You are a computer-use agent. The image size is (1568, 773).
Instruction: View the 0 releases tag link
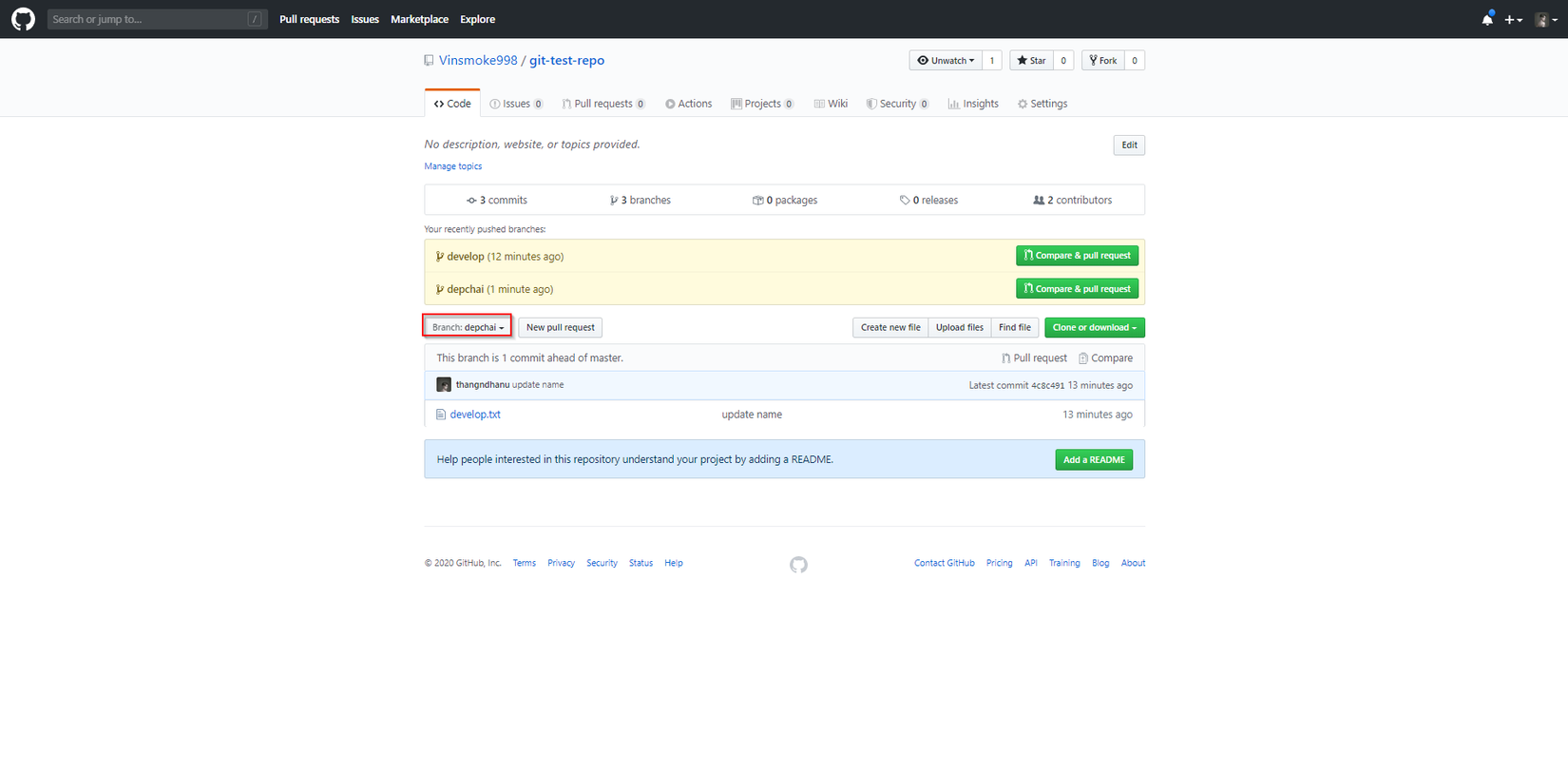point(928,201)
